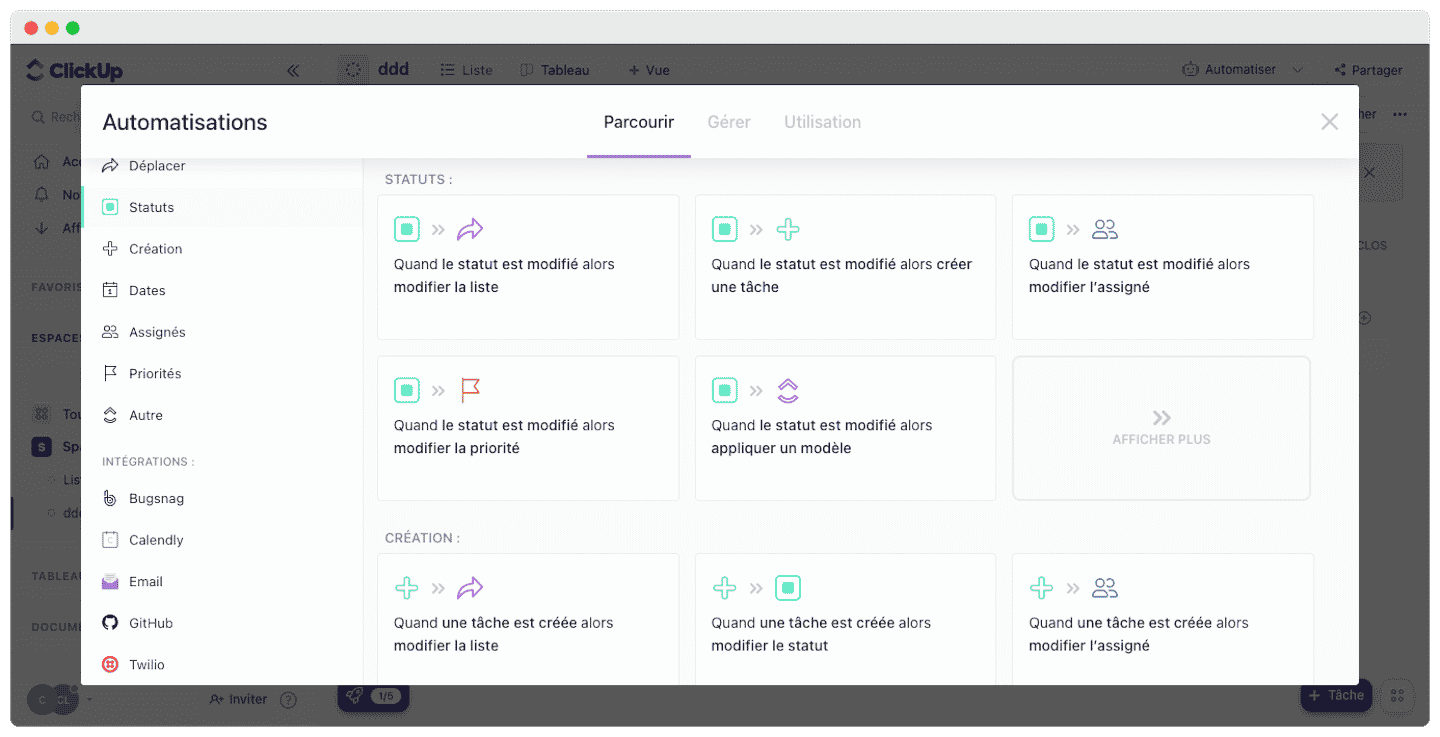Viewport: 1440px width, 737px height.
Task: Pick tâche créée alors modifier le statut
Action: [845, 620]
